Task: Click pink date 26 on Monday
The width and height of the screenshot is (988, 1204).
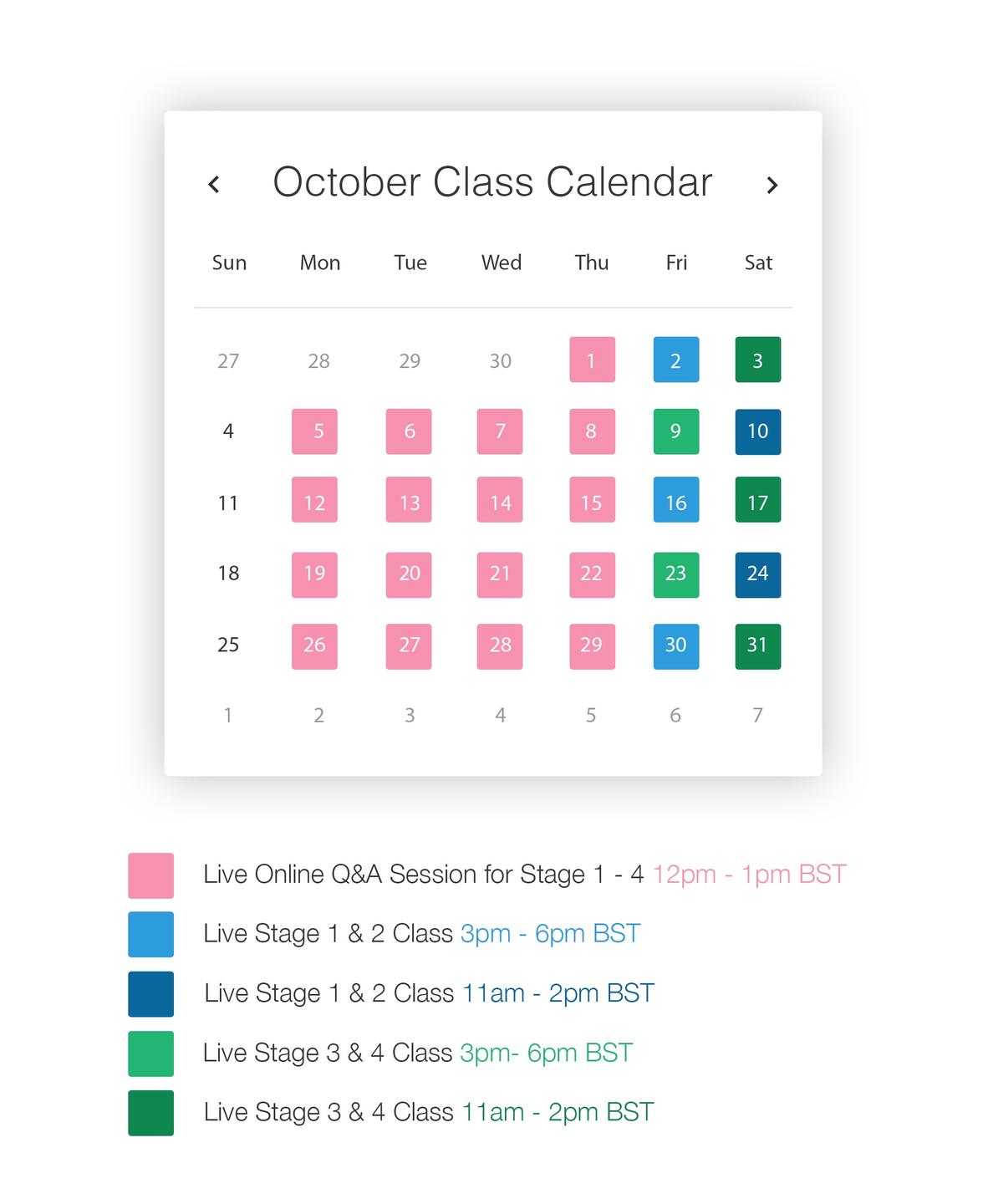Action: point(314,646)
